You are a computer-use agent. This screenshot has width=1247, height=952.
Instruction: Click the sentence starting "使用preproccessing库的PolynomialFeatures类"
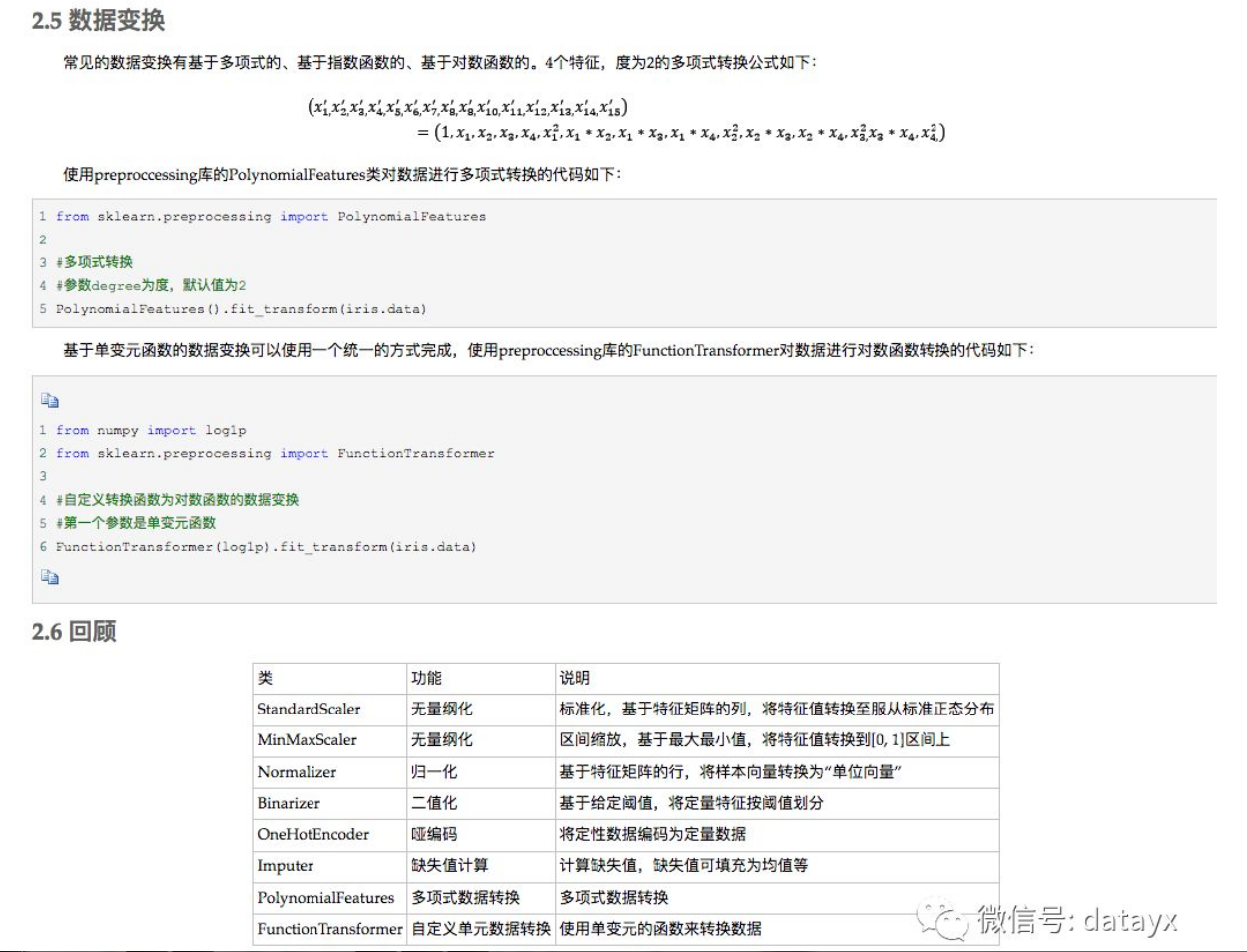tap(342, 175)
